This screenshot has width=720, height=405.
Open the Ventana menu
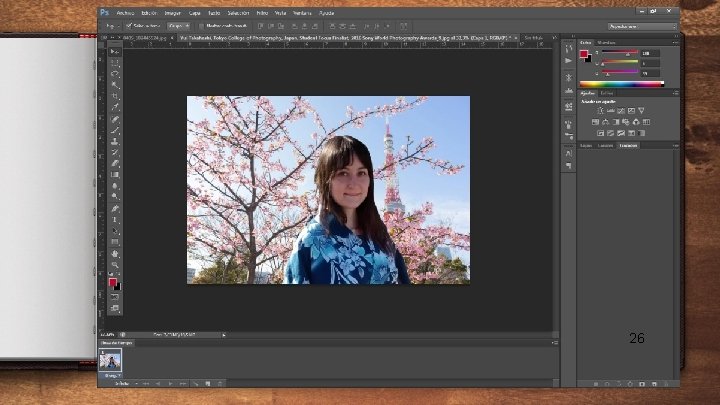[302, 13]
